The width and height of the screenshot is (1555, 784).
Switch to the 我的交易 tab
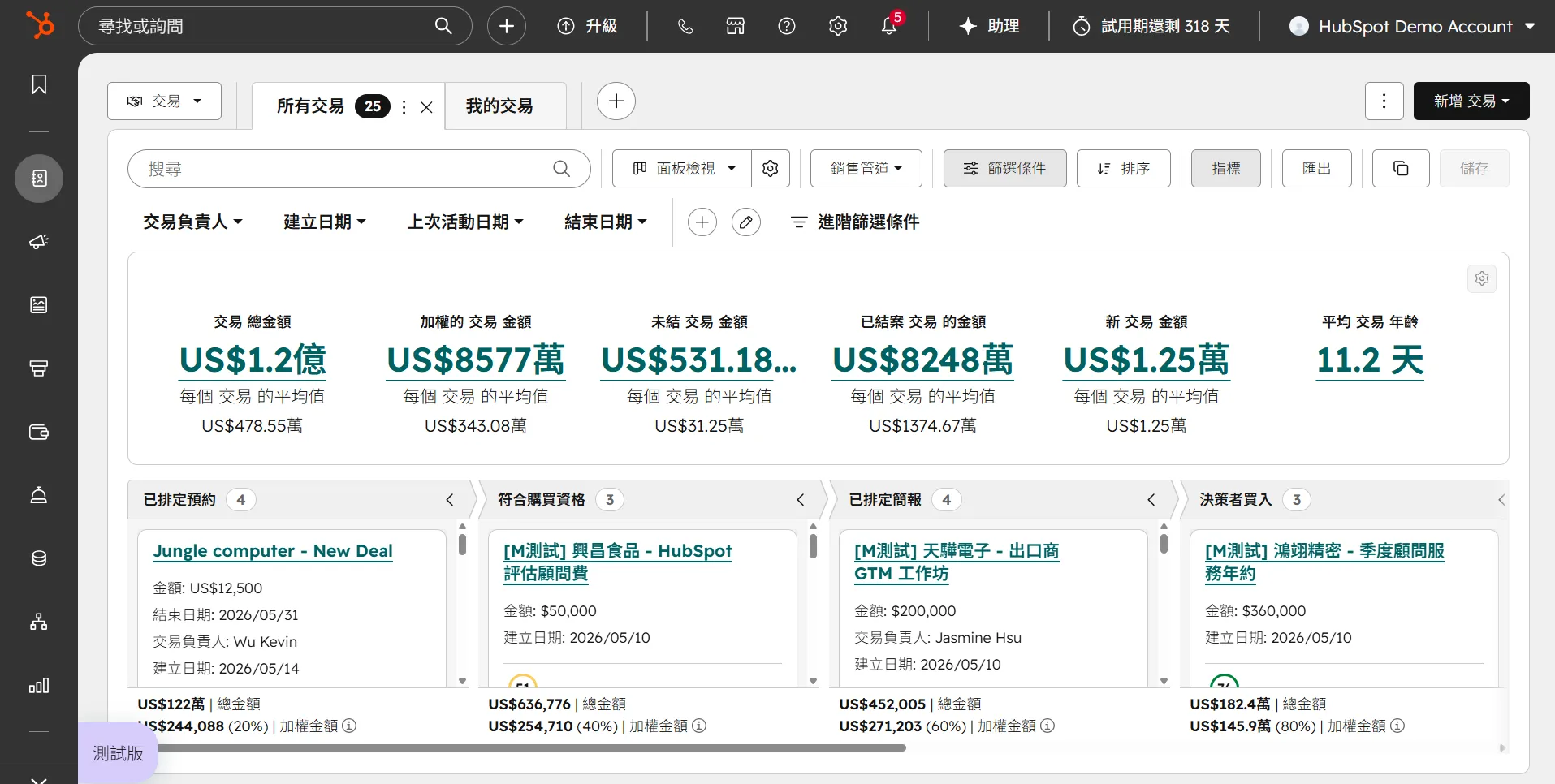coord(499,106)
